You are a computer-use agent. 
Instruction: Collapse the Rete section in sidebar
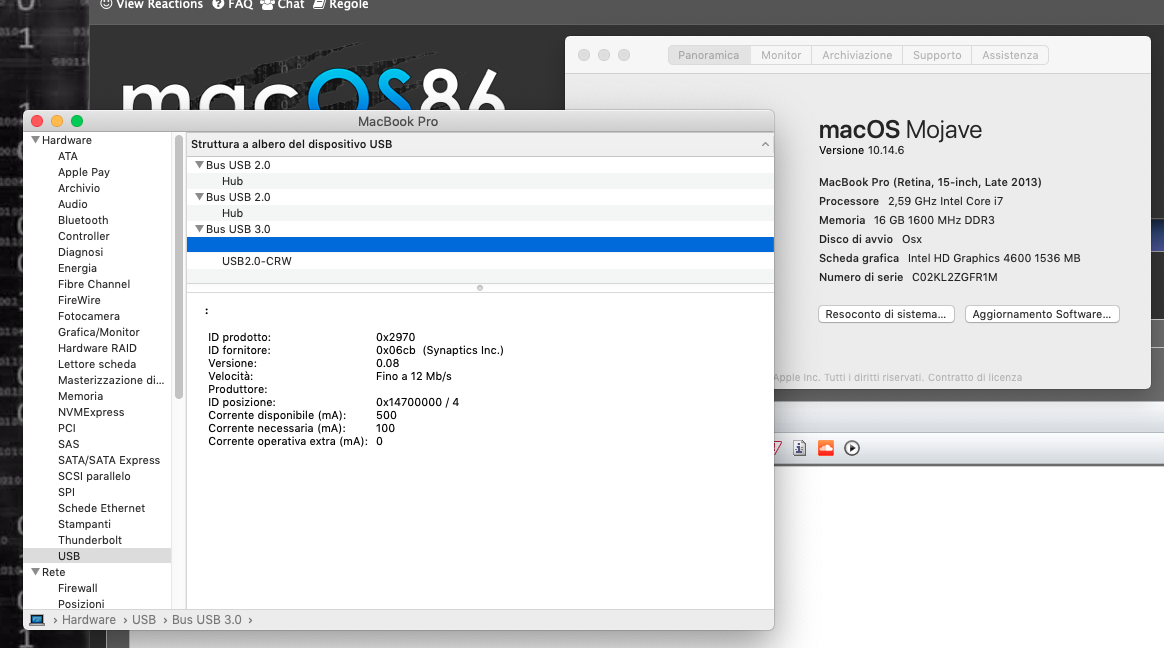(x=35, y=572)
